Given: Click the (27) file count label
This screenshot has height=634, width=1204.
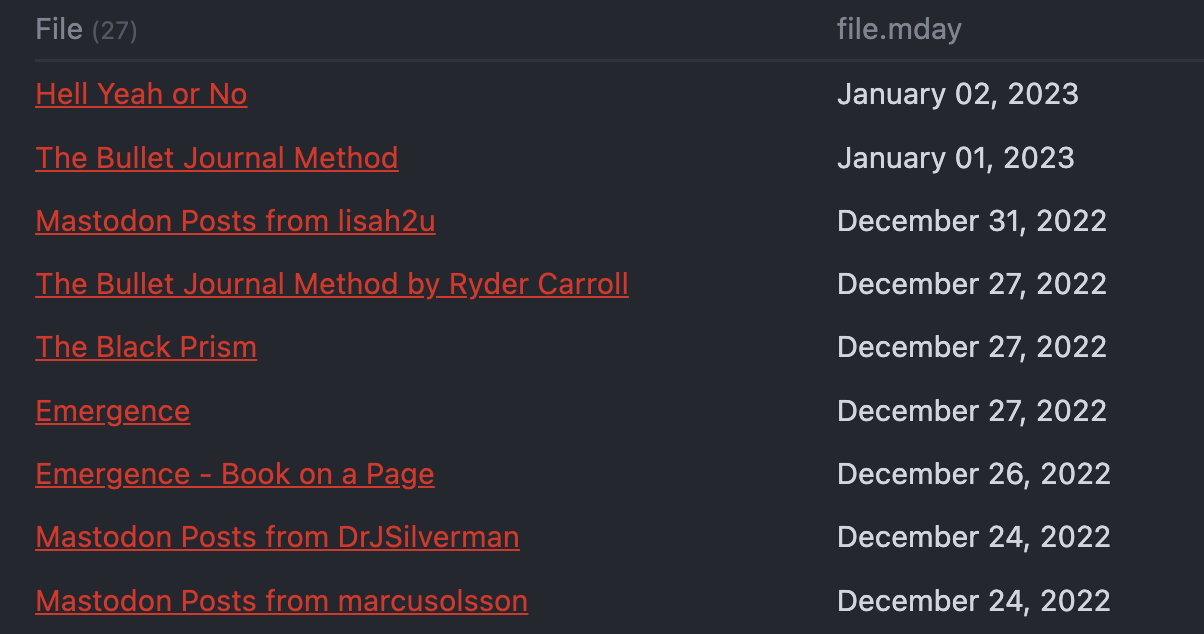Looking at the screenshot, I should pyautogui.click(x=114, y=31).
